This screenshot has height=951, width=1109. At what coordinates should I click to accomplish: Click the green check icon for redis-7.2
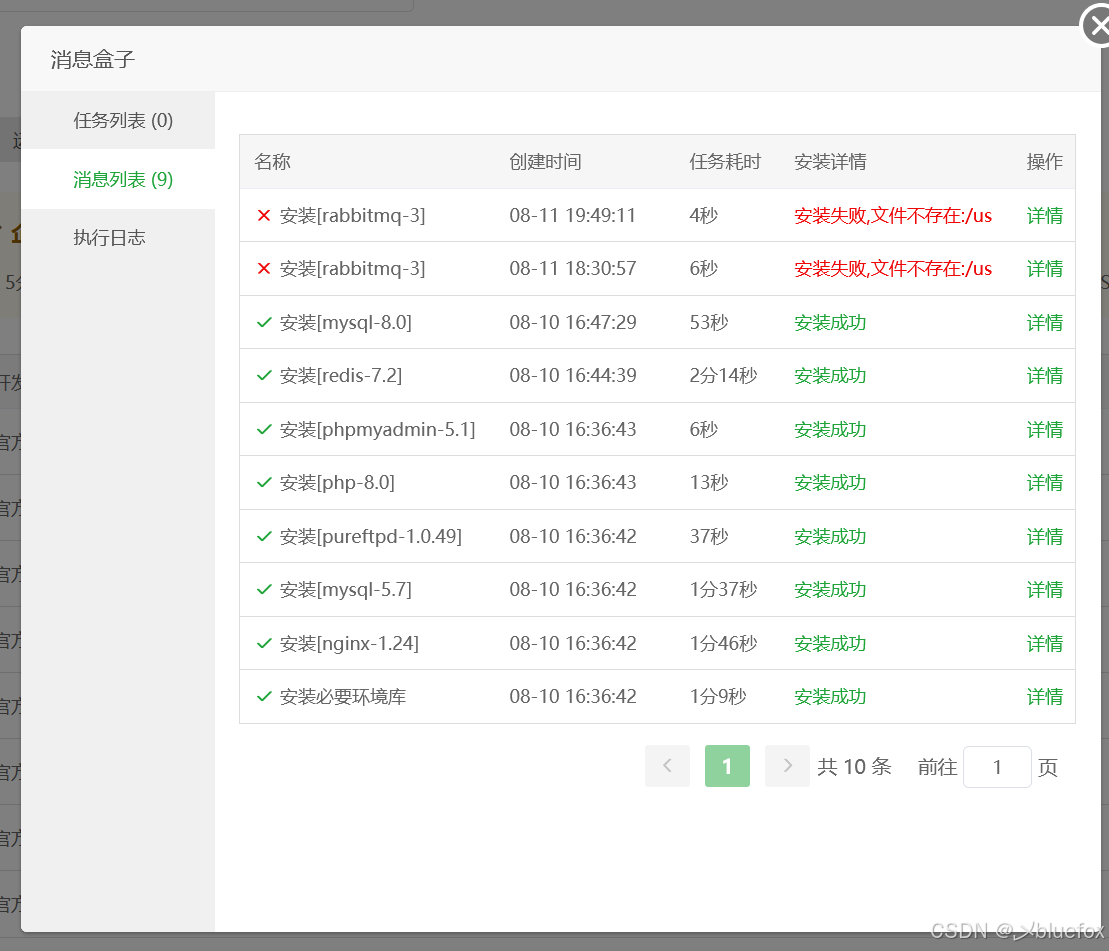point(264,375)
